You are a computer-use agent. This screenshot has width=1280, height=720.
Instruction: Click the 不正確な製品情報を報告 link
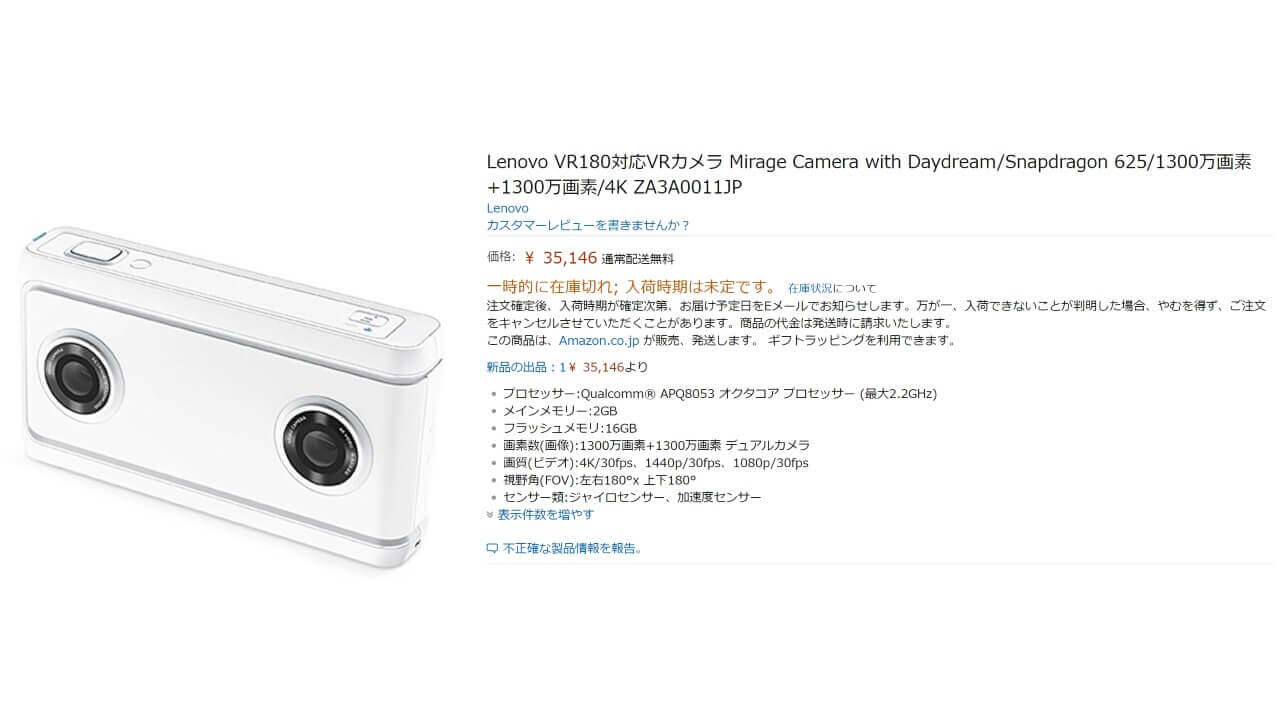point(572,548)
